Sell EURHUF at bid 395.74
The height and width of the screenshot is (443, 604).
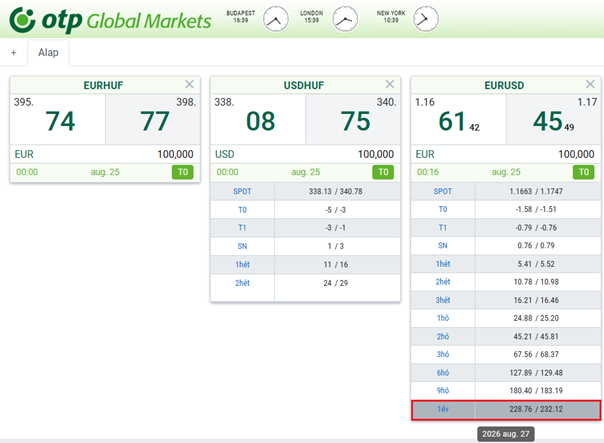pyautogui.click(x=58, y=119)
